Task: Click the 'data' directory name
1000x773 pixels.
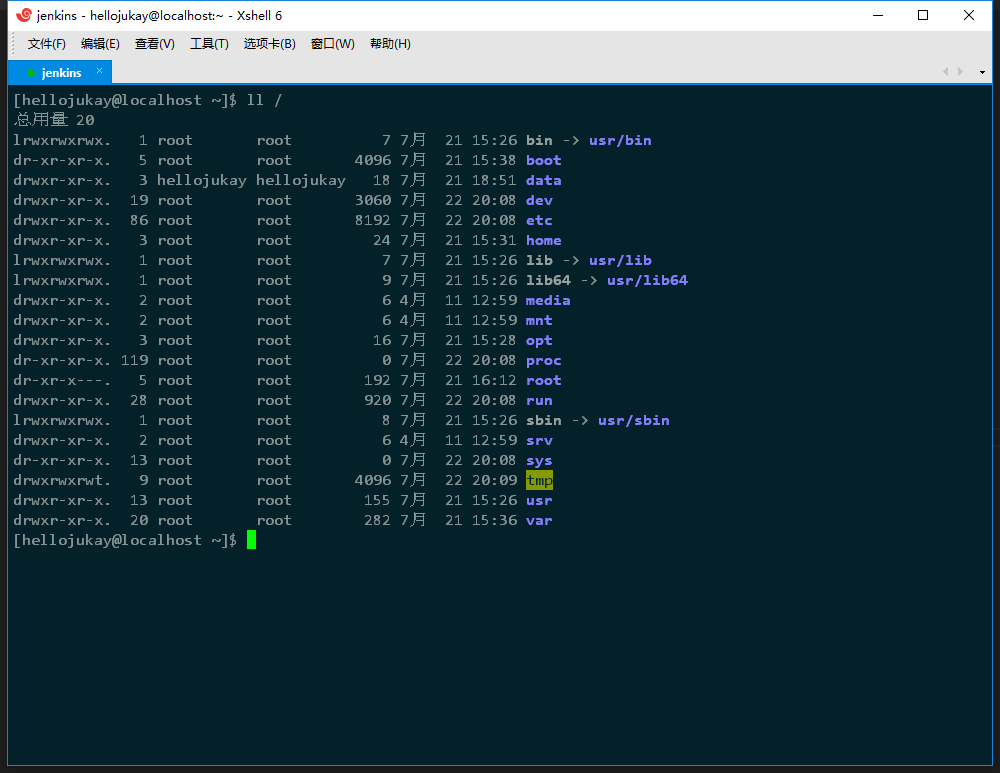Action: (x=543, y=180)
